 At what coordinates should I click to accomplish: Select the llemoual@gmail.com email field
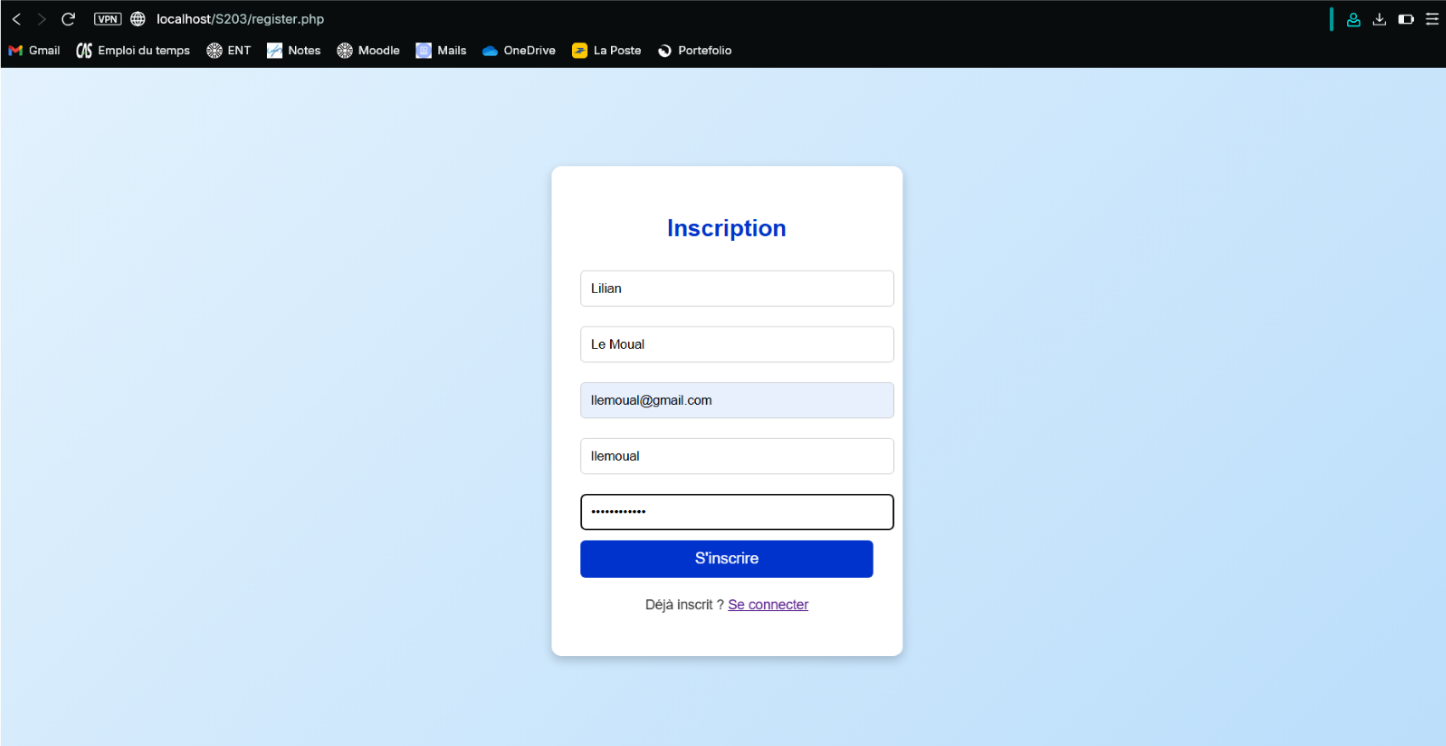click(x=736, y=400)
